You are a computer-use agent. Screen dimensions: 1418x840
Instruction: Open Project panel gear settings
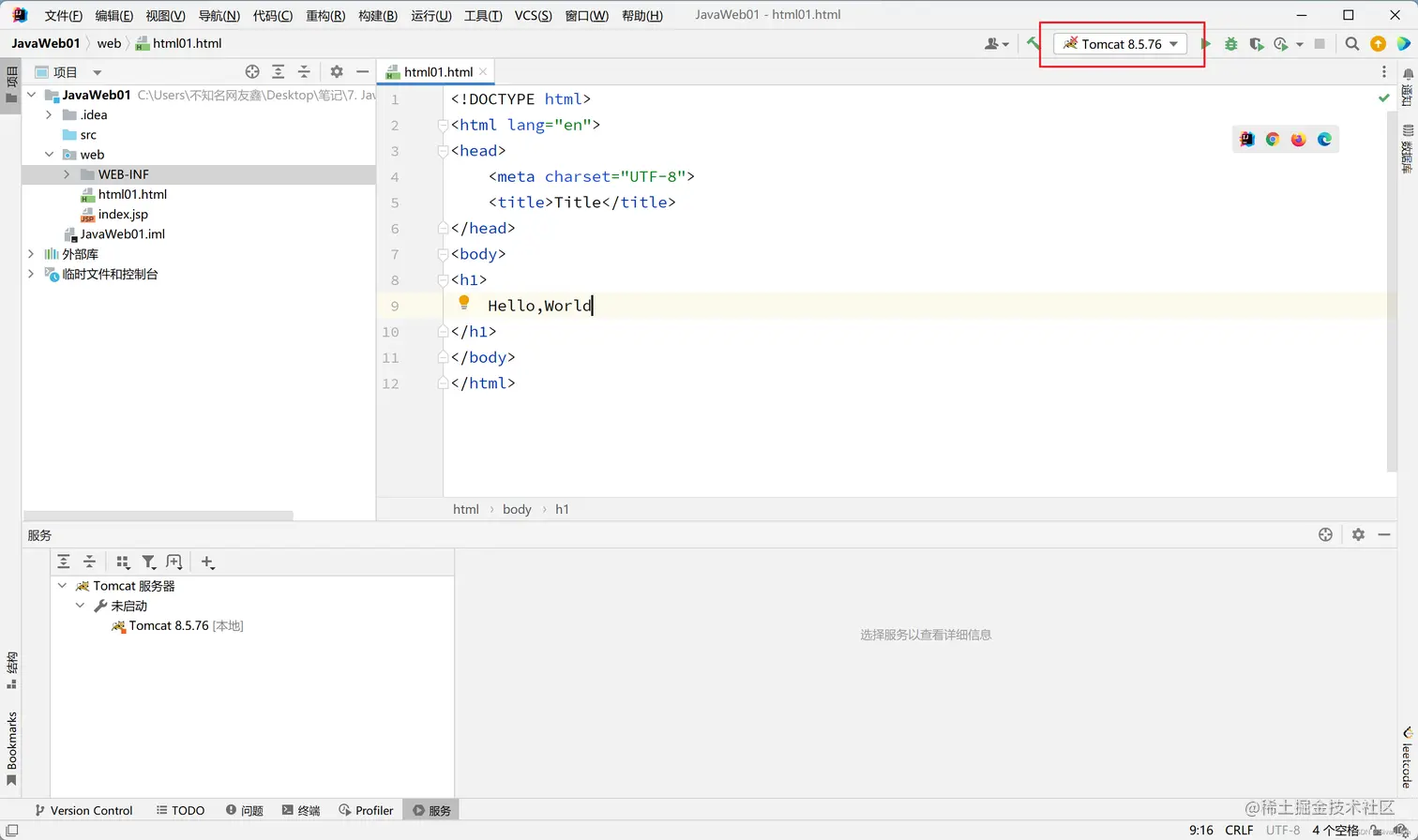click(337, 71)
